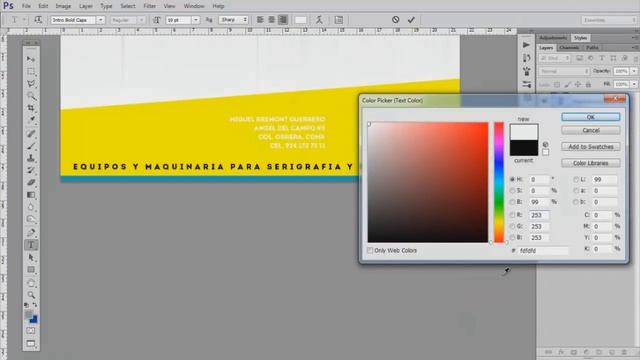Select the Eraser tool
Image resolution: width=640 pixels, height=360 pixels.
[x=31, y=182]
